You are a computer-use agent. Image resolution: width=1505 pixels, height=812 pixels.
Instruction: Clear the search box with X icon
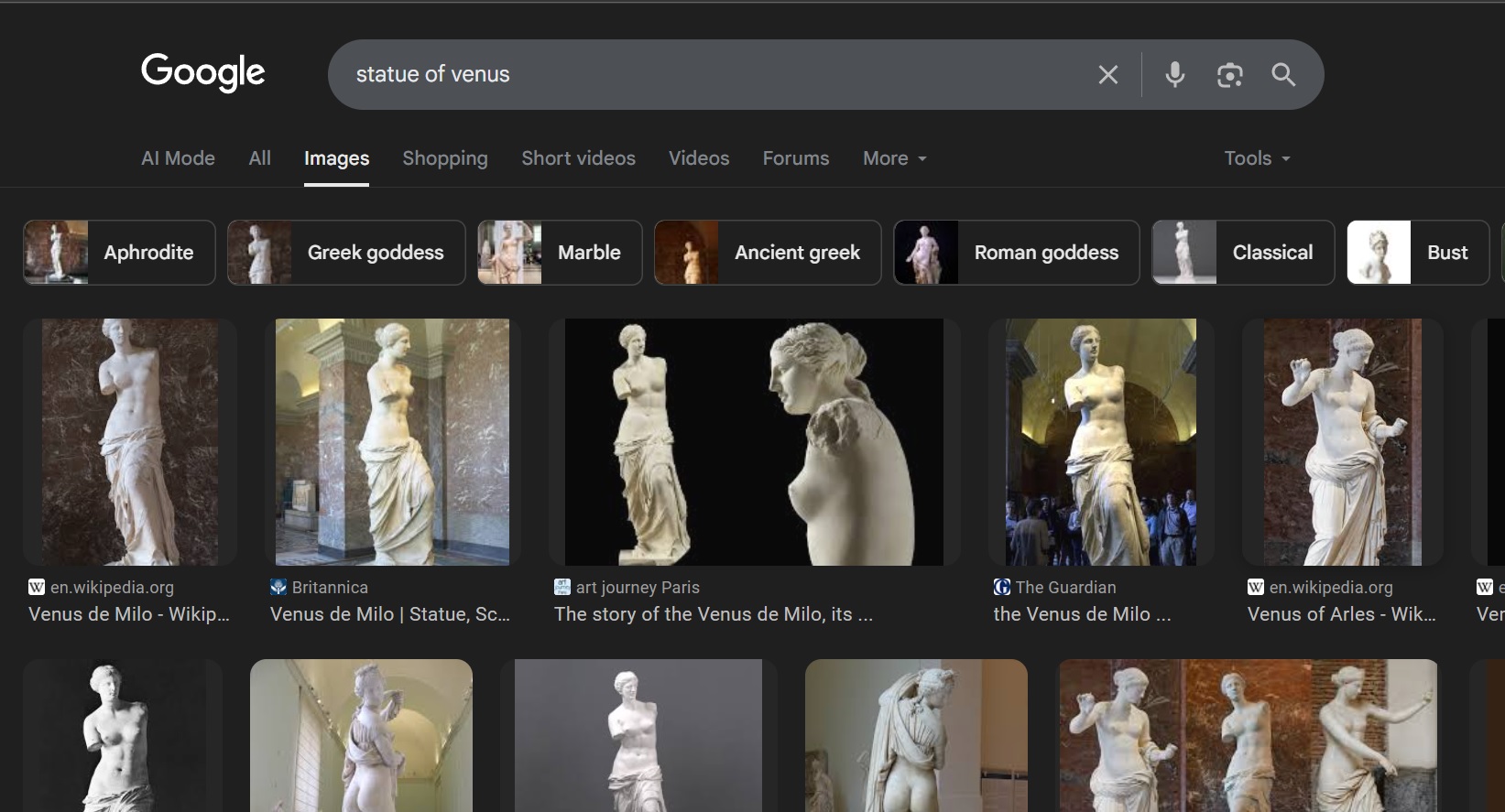[x=1107, y=75]
